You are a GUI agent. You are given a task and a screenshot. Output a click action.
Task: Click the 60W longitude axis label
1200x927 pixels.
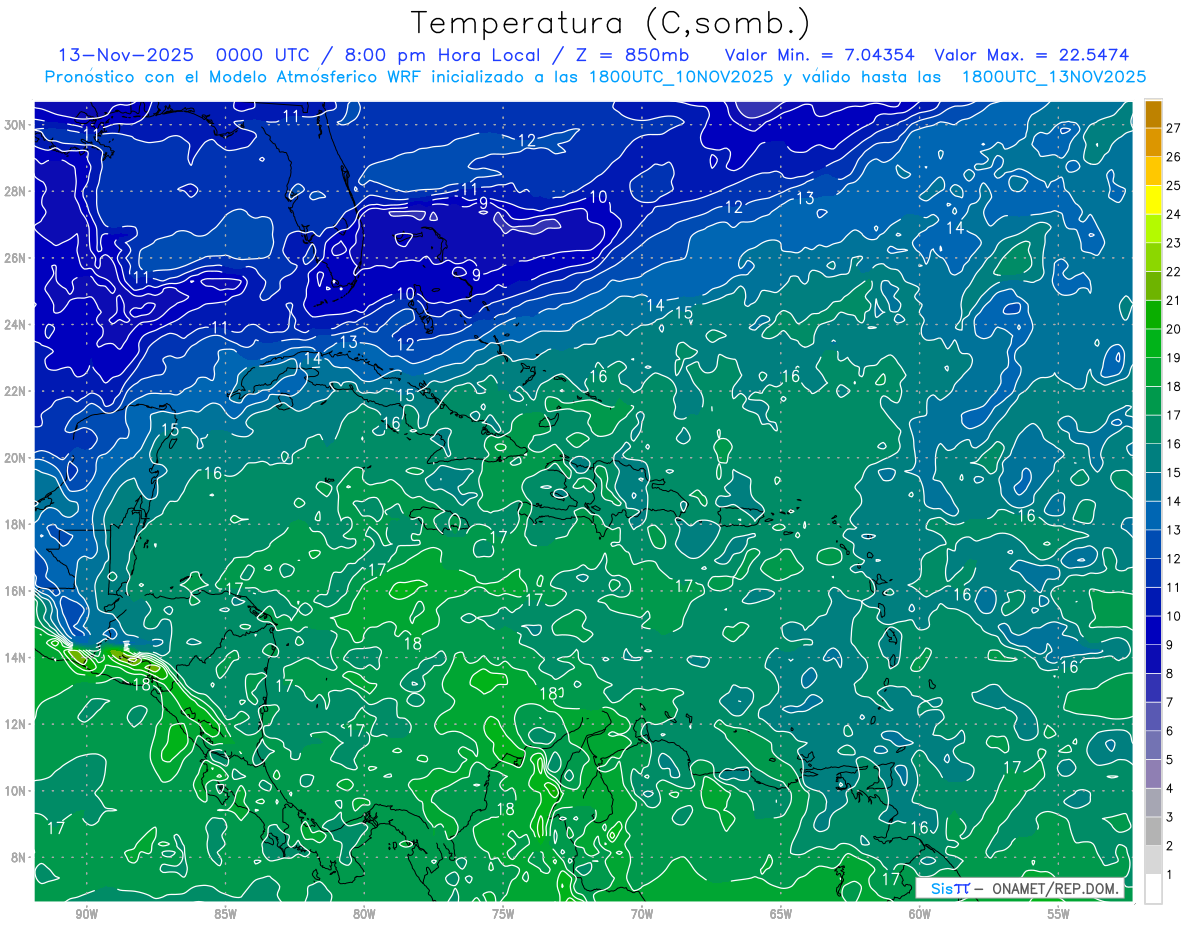[920, 914]
